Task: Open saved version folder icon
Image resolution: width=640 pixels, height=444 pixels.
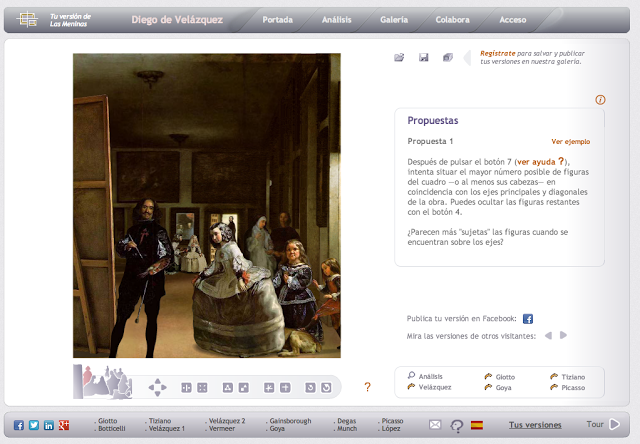Action: tap(399, 58)
